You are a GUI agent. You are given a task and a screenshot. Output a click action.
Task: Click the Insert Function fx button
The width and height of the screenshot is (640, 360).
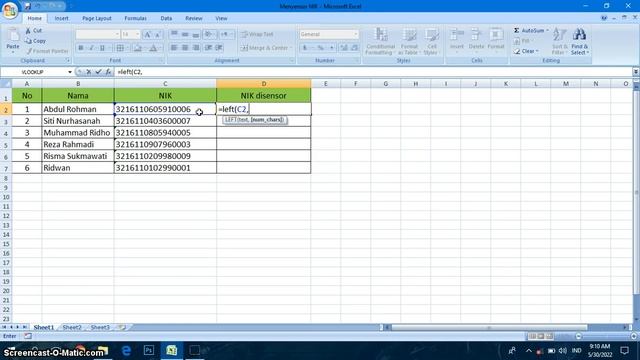click(x=108, y=72)
